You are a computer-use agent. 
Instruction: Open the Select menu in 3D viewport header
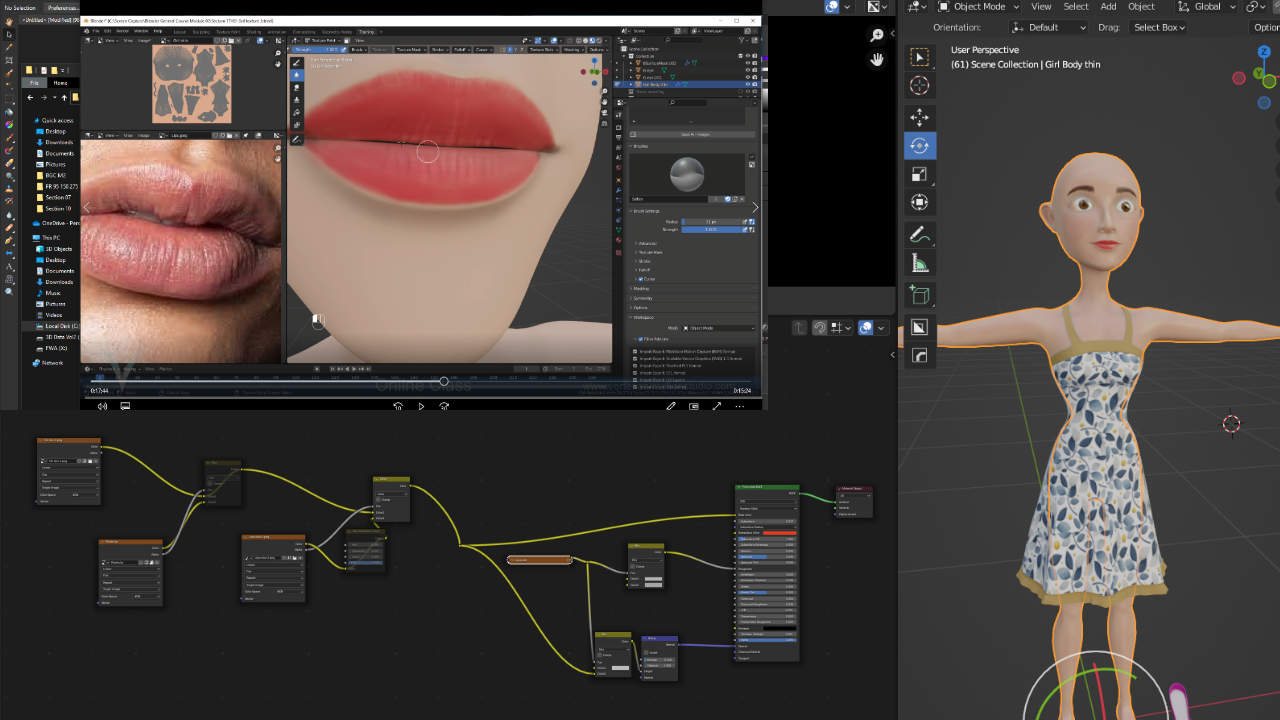1076,6
